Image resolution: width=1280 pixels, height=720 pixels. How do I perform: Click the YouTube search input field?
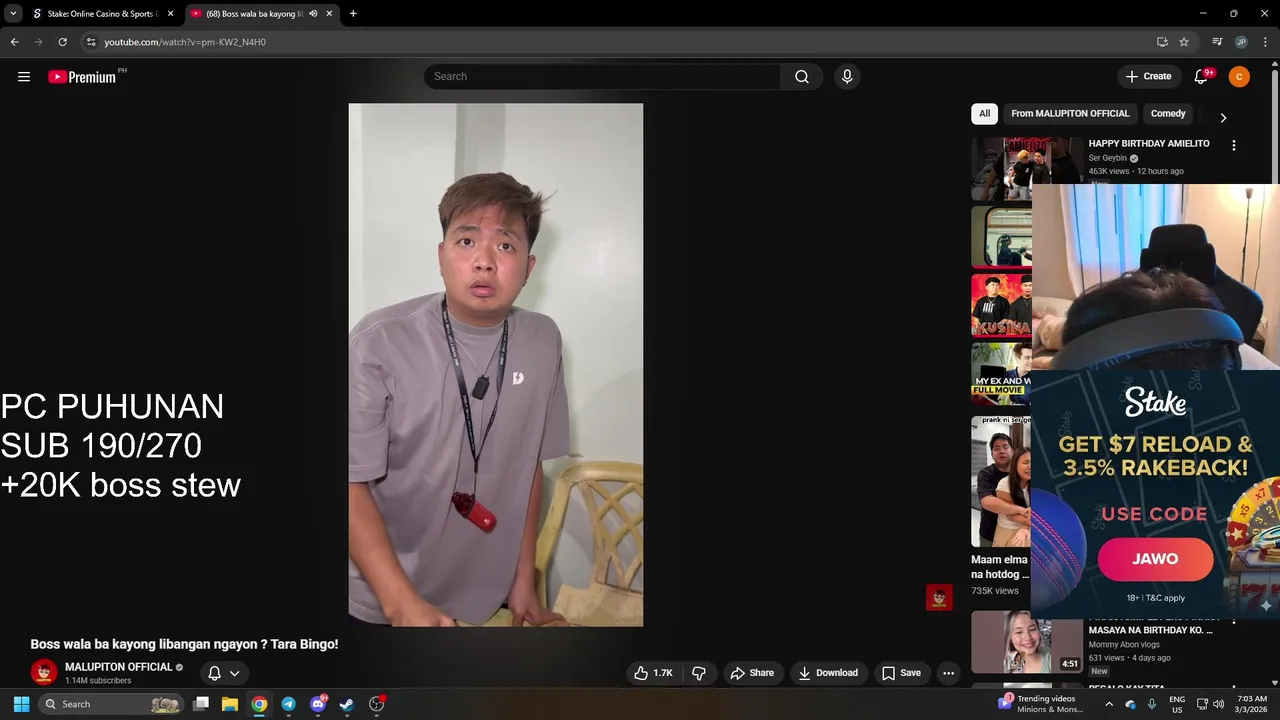pos(602,77)
